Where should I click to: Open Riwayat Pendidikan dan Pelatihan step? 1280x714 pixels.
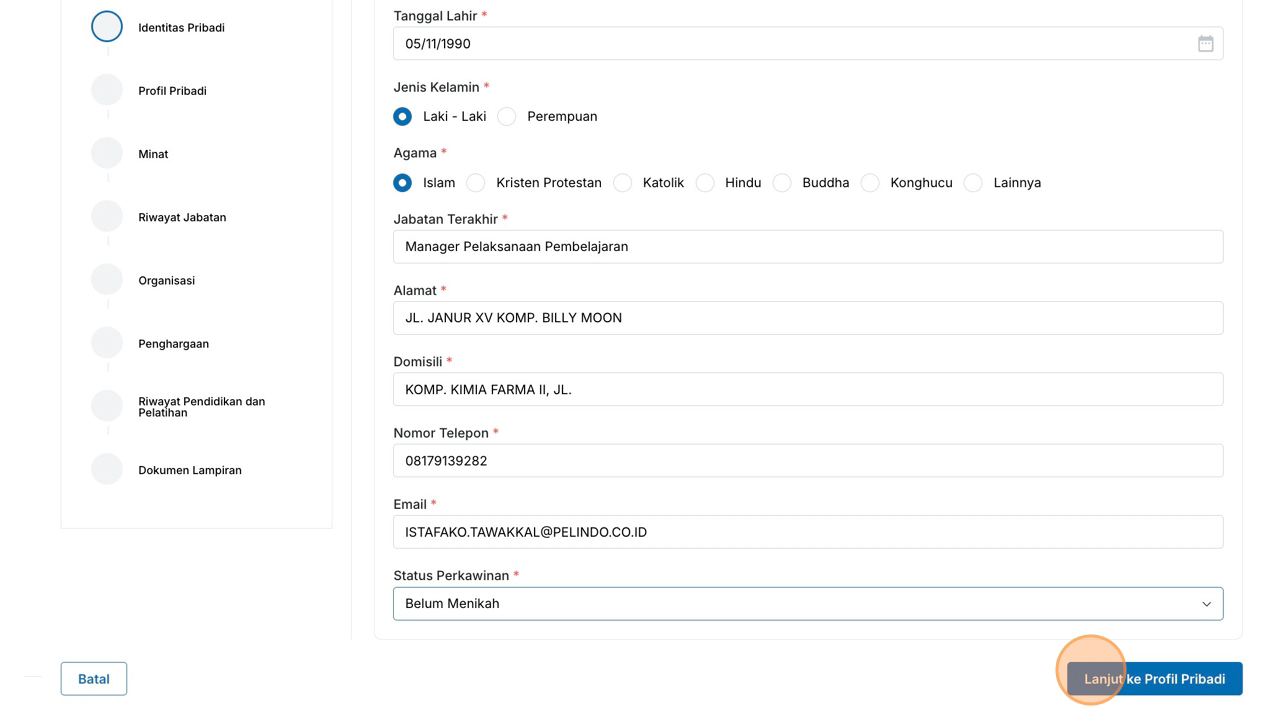click(x=107, y=406)
